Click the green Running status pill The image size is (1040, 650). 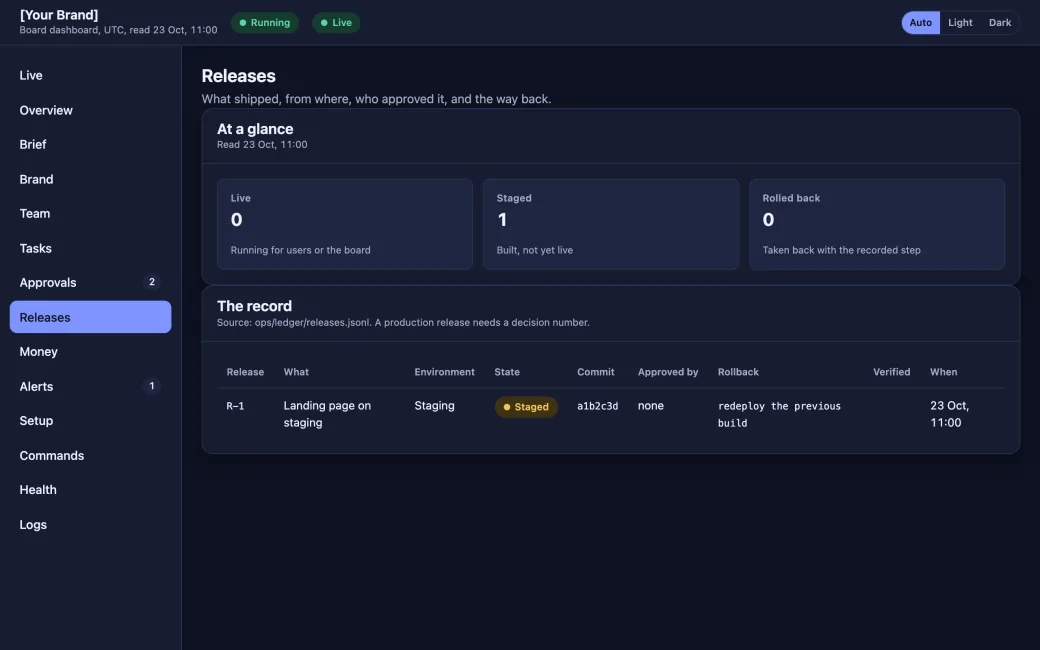coord(265,23)
